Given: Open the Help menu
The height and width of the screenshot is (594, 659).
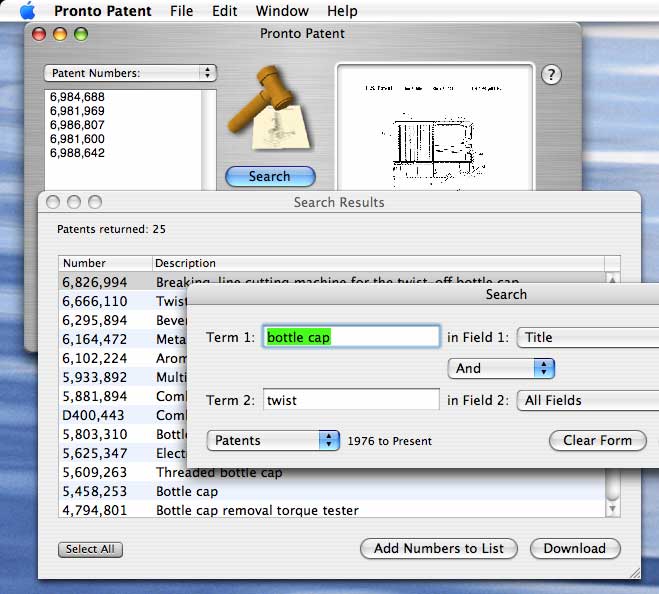Looking at the screenshot, I should click(341, 11).
